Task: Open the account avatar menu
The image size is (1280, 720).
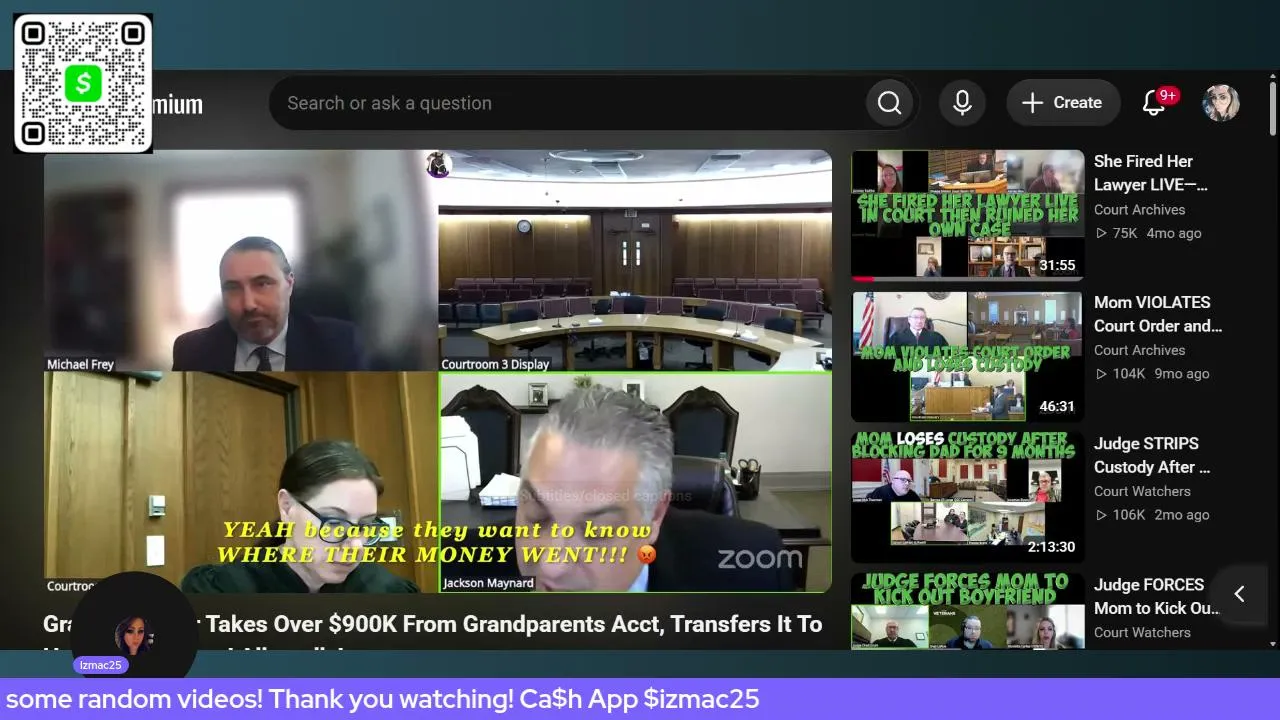Action: pos(1221,103)
